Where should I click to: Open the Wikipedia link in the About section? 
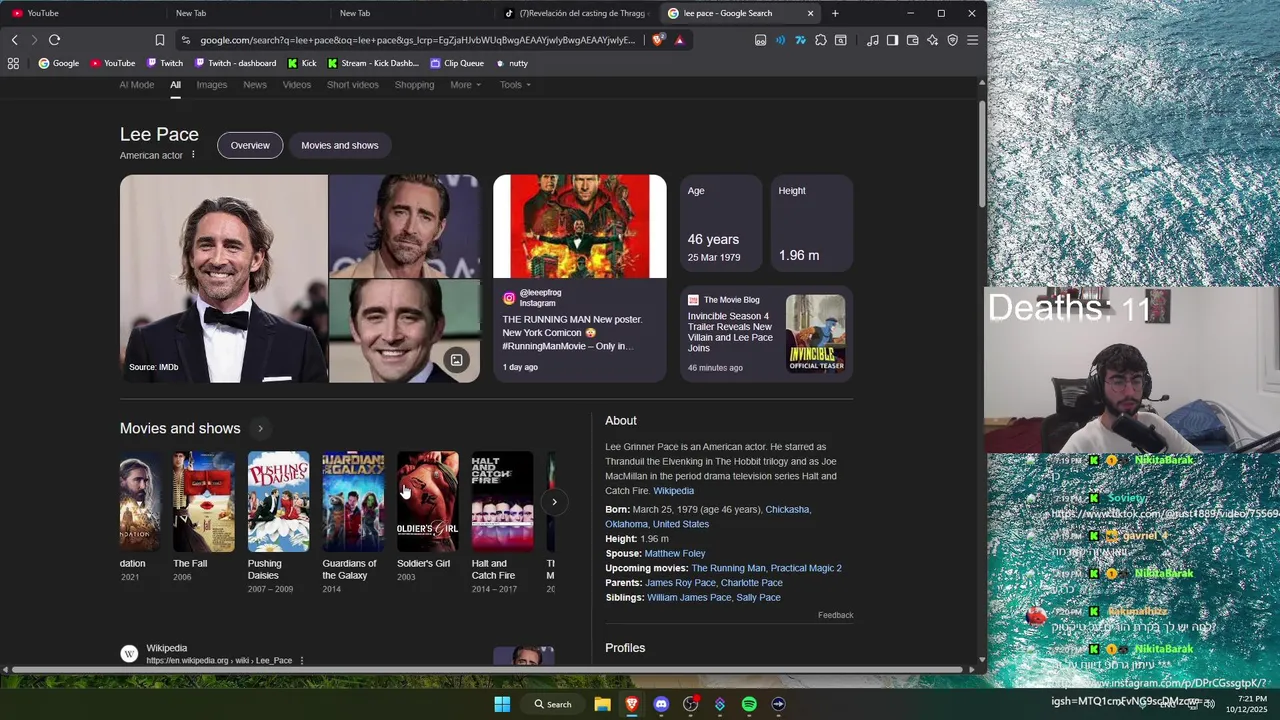click(673, 491)
